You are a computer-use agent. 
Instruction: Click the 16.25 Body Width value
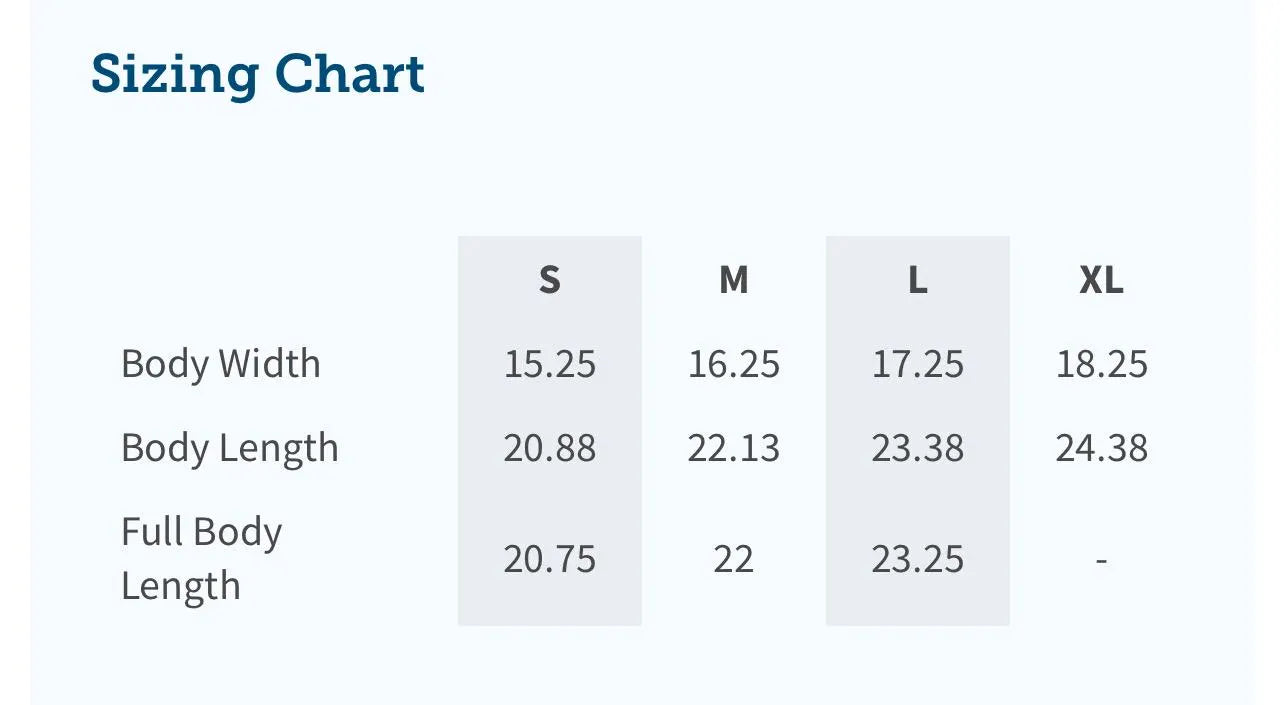733,363
